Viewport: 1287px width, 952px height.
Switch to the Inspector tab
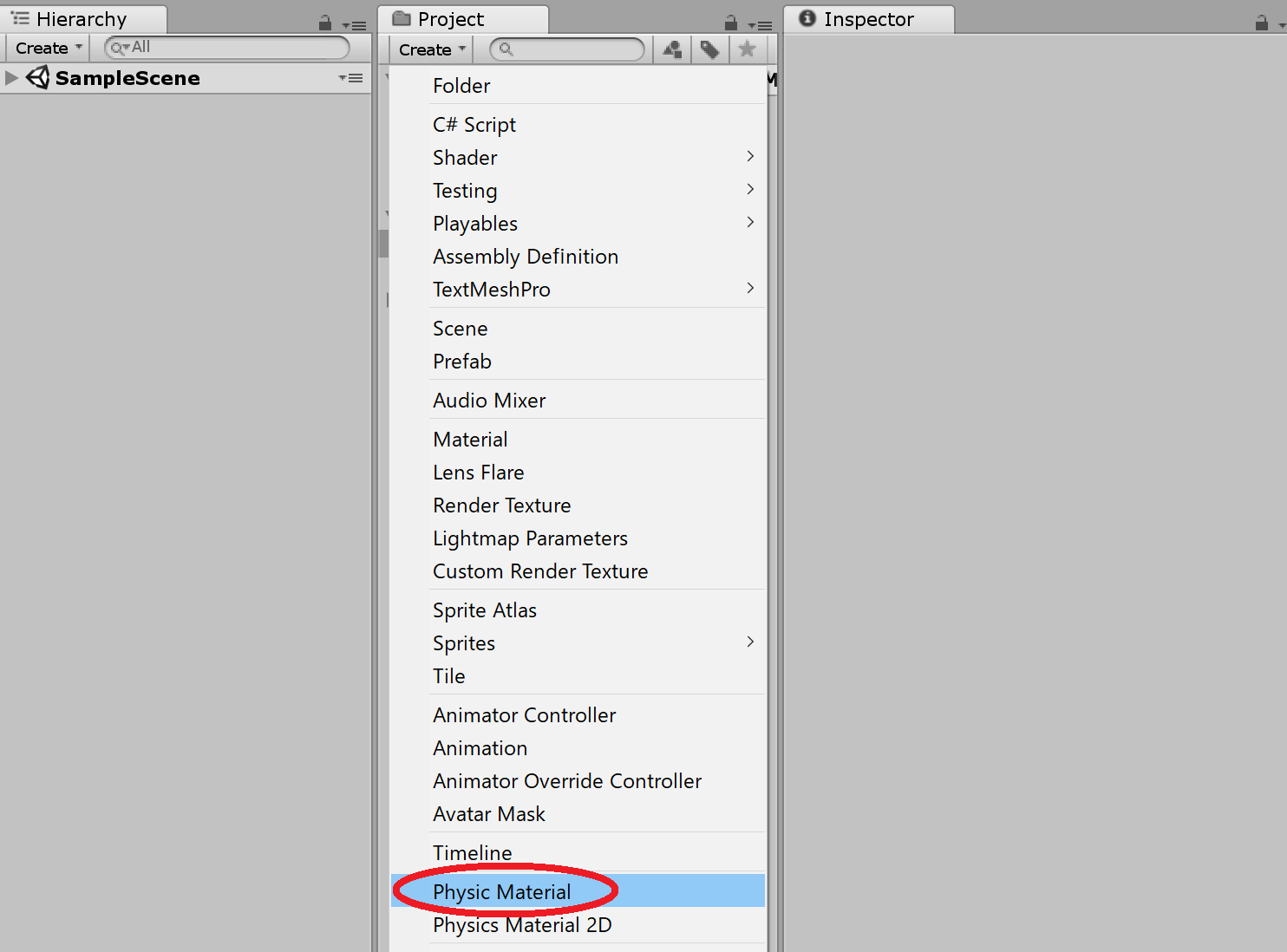coord(868,19)
